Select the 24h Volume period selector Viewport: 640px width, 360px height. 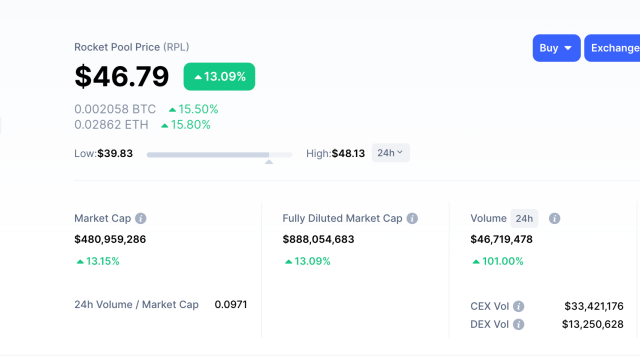tap(524, 219)
